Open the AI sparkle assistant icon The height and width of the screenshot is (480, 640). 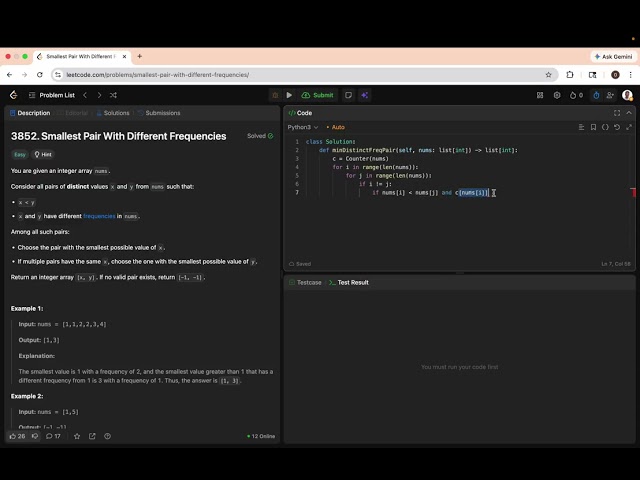pyautogui.click(x=364, y=95)
